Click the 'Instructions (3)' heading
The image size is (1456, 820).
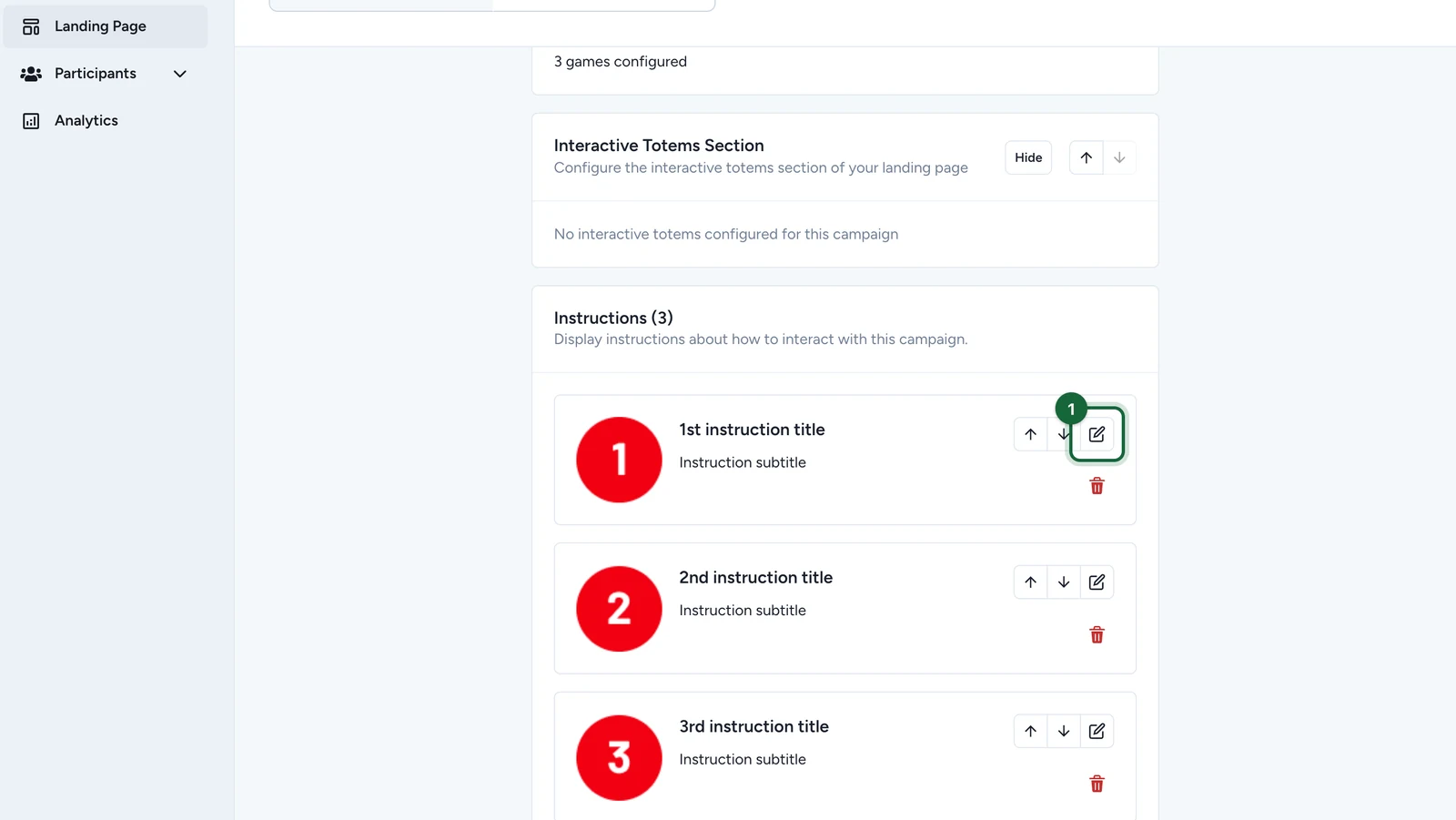click(x=613, y=318)
